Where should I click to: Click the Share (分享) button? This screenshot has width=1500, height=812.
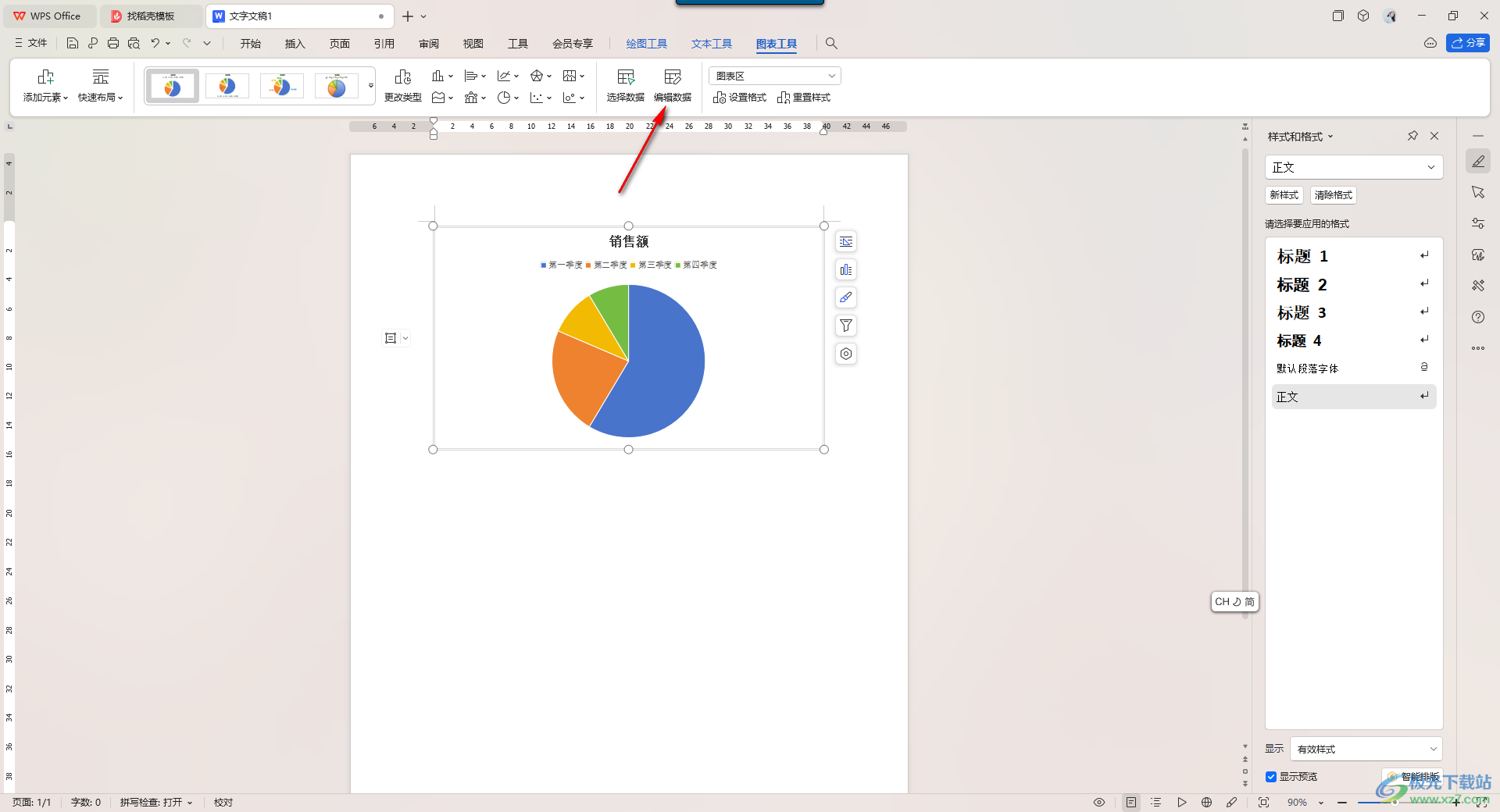[1468, 43]
